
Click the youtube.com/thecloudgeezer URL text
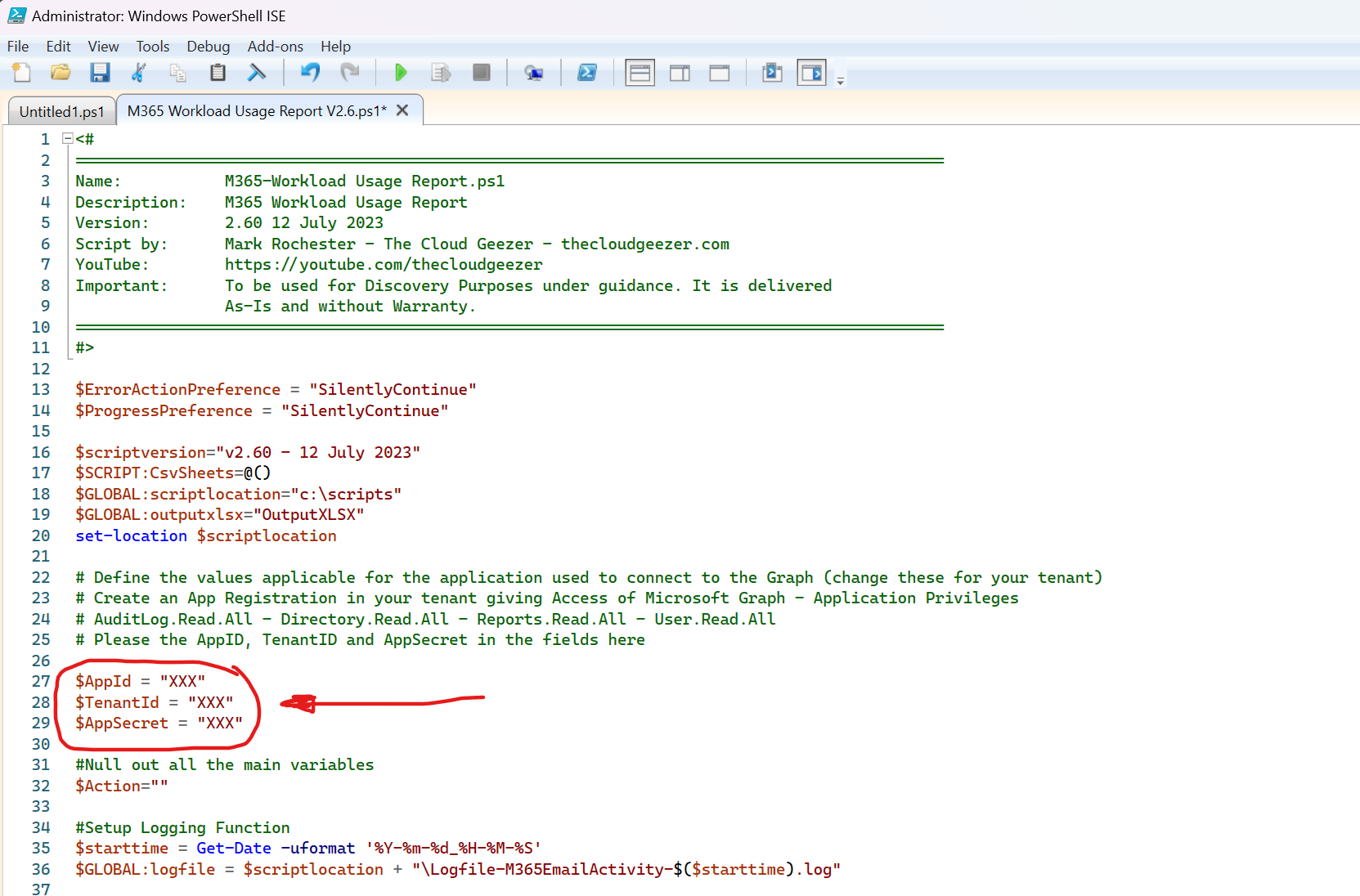pos(384,264)
